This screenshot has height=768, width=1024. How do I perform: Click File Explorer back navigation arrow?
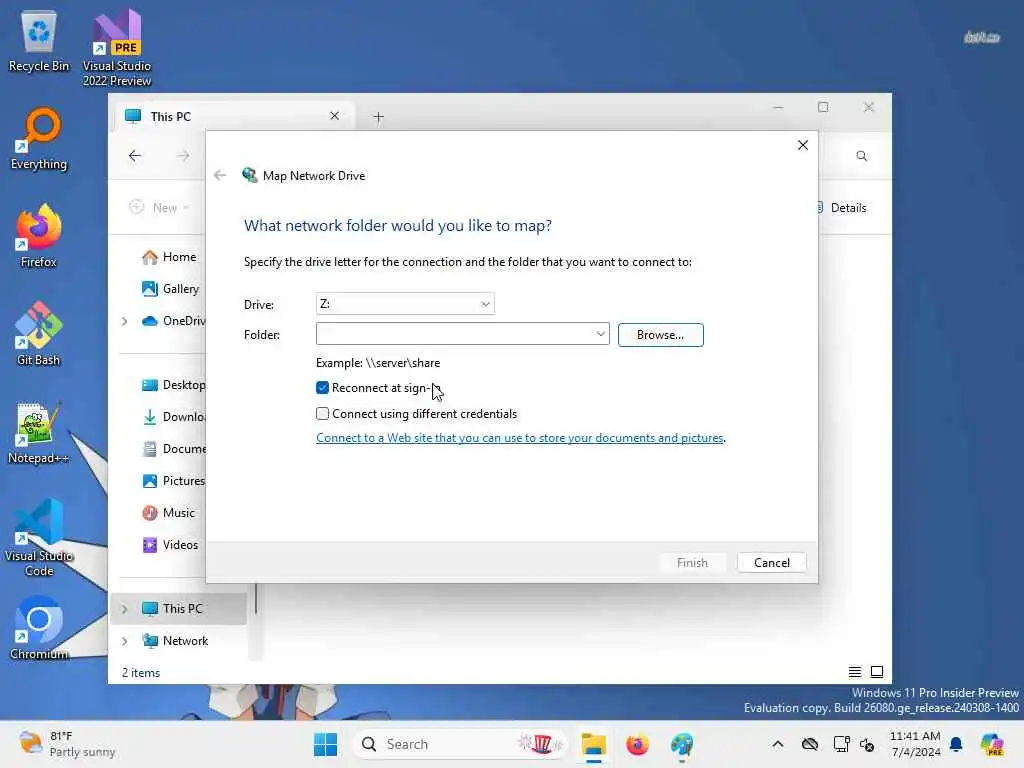(135, 155)
